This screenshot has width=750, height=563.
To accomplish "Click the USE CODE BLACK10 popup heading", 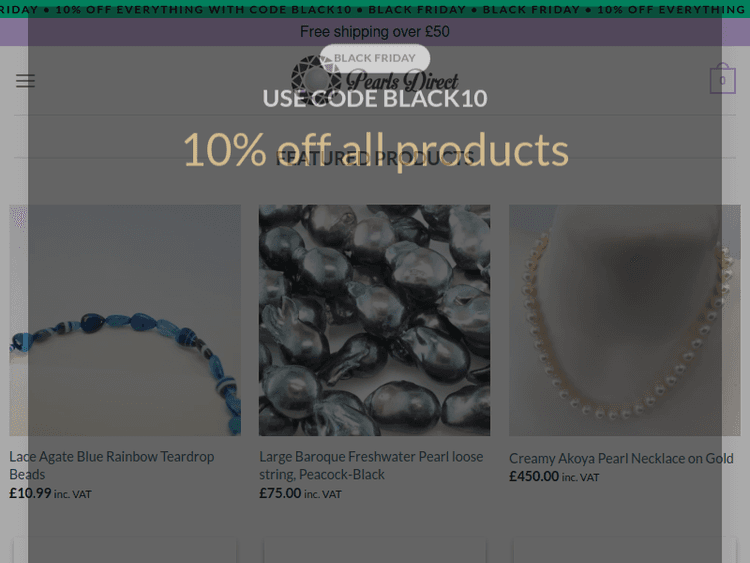I will pos(374,98).
